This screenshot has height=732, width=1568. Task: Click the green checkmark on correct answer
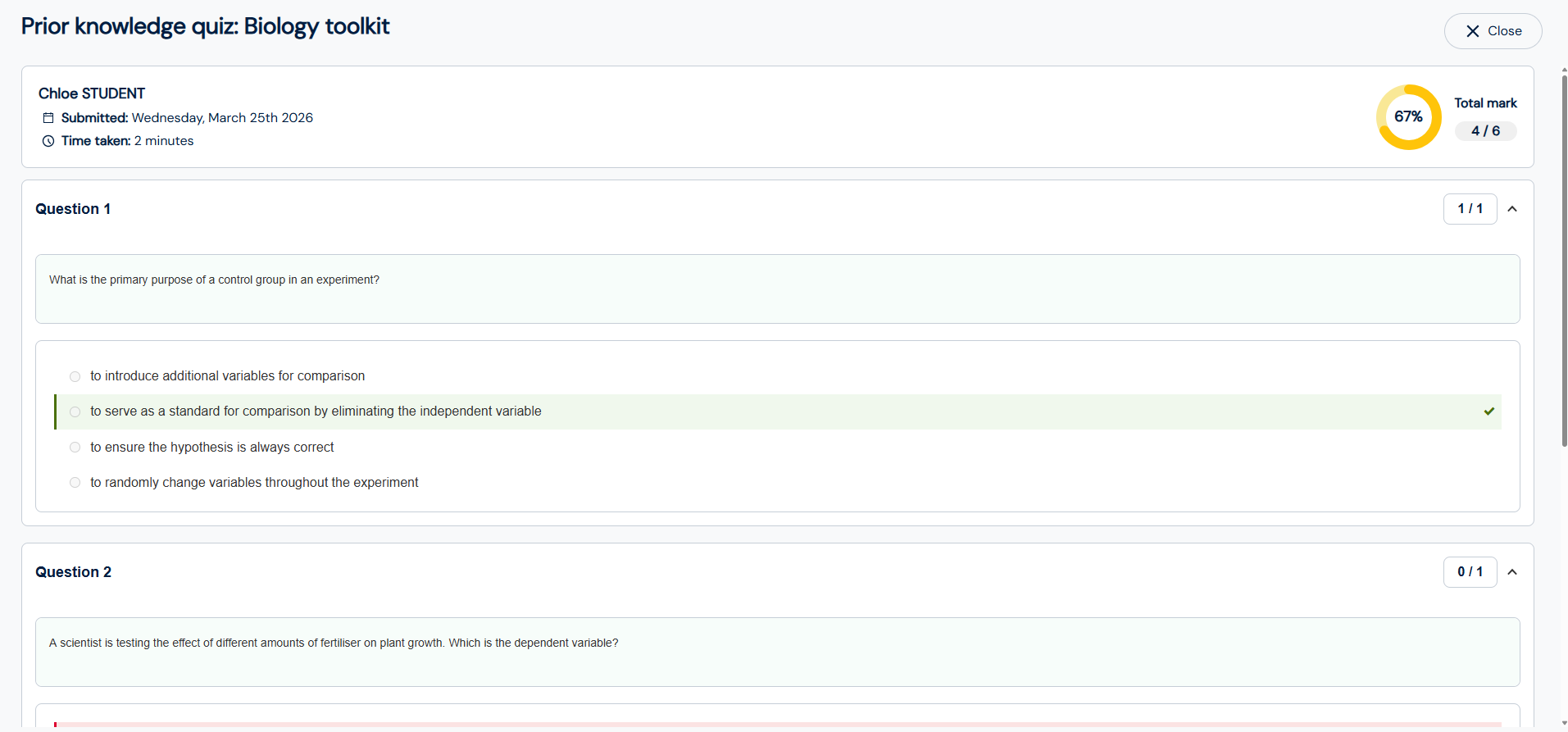coord(1488,411)
